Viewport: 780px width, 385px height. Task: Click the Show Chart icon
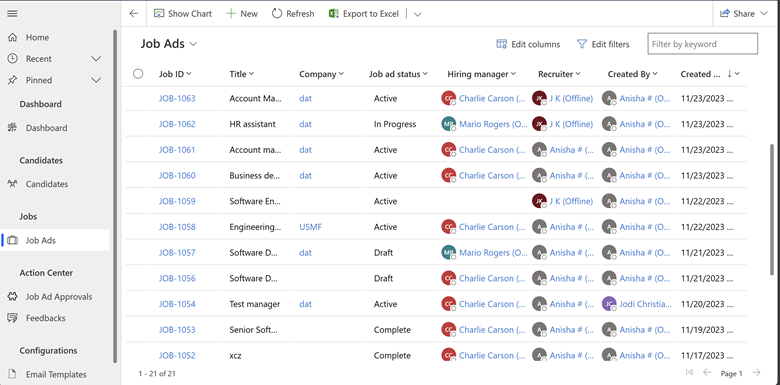coord(159,13)
